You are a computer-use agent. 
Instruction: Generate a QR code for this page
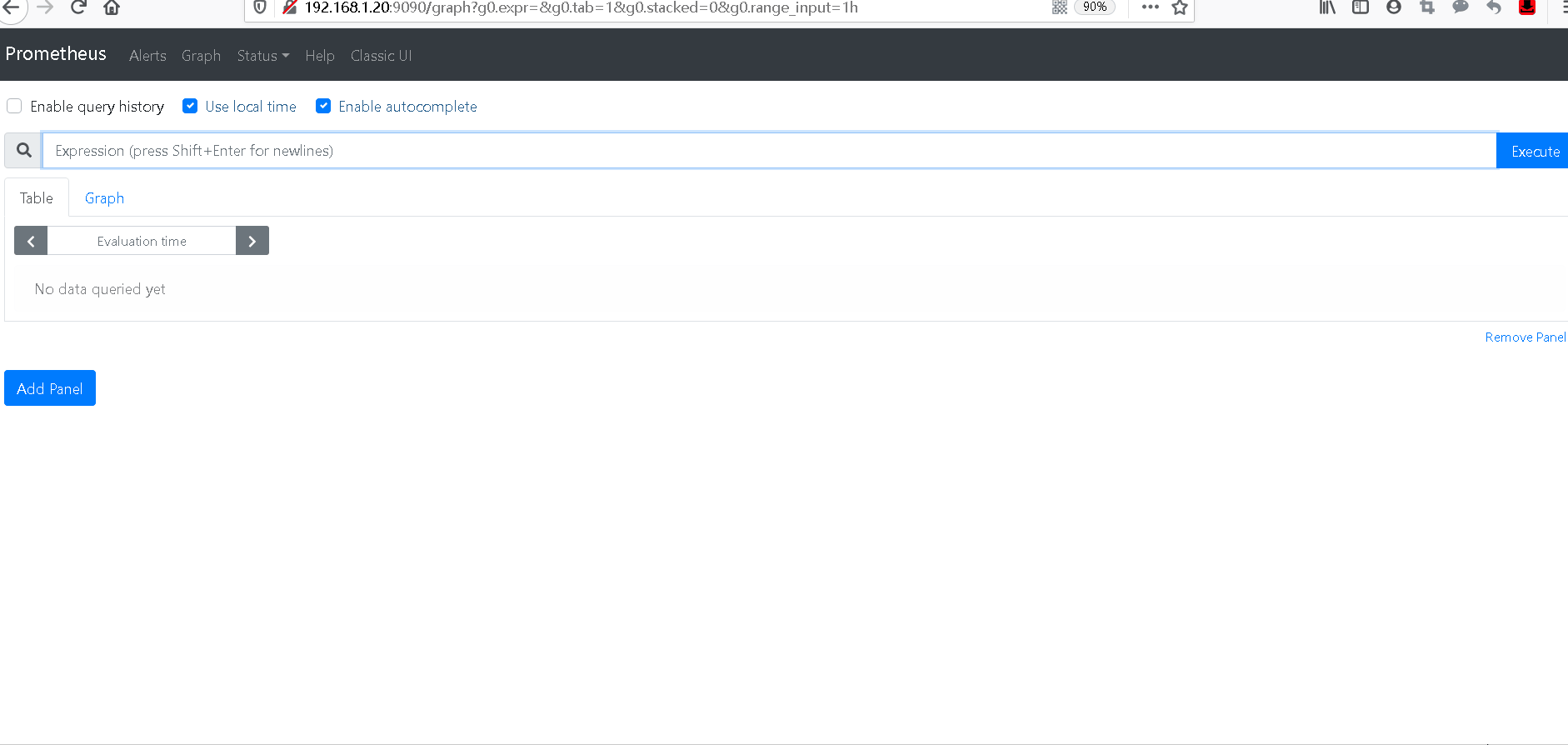pos(1060,7)
